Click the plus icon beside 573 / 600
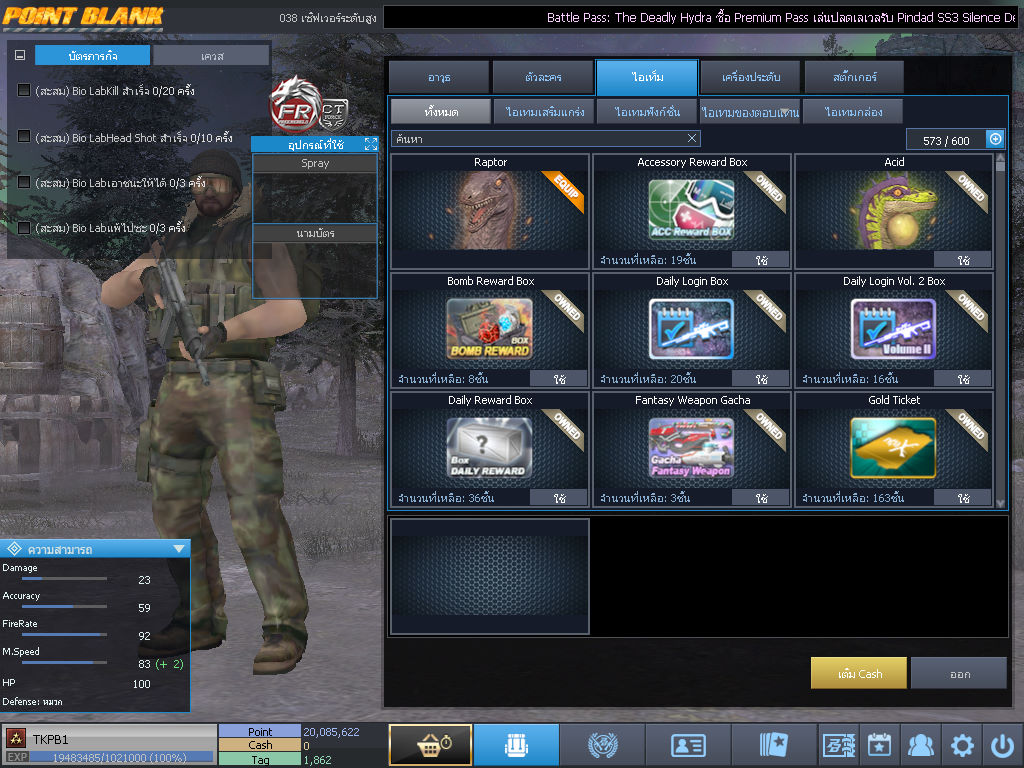The width and height of the screenshot is (1024, 768). point(995,139)
